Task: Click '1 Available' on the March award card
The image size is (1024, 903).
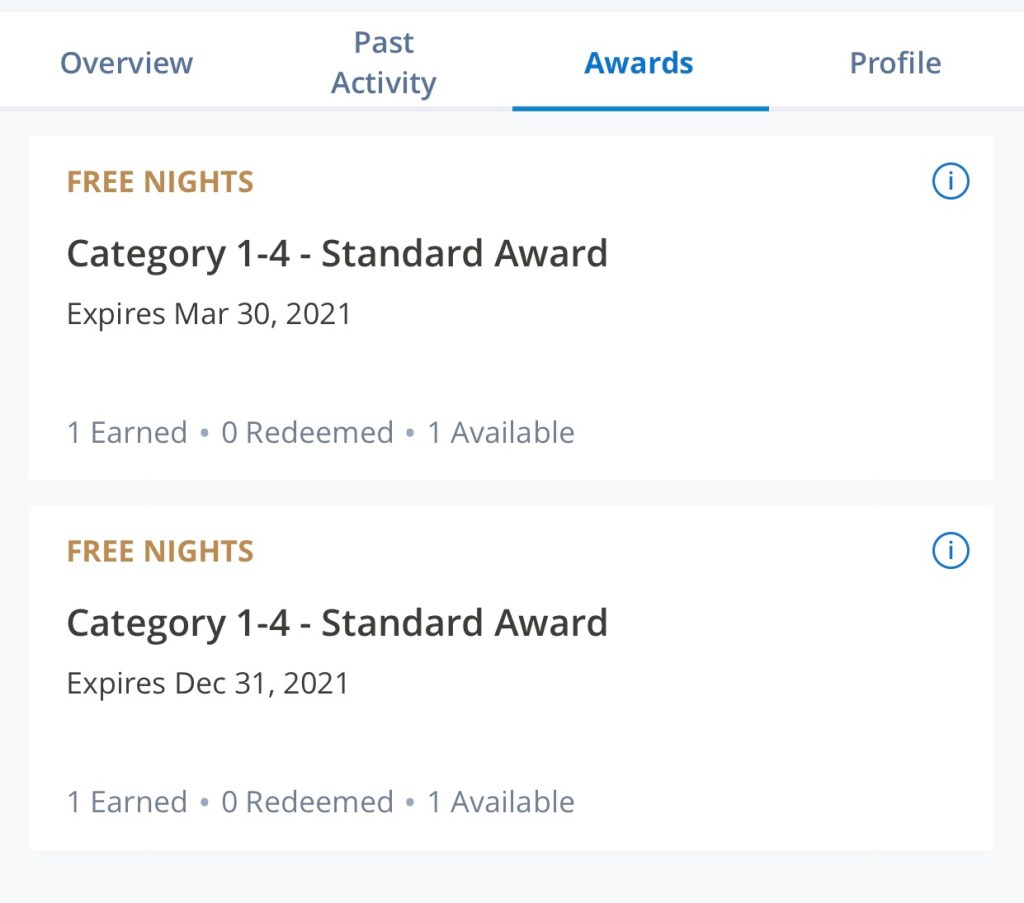Action: tap(501, 433)
